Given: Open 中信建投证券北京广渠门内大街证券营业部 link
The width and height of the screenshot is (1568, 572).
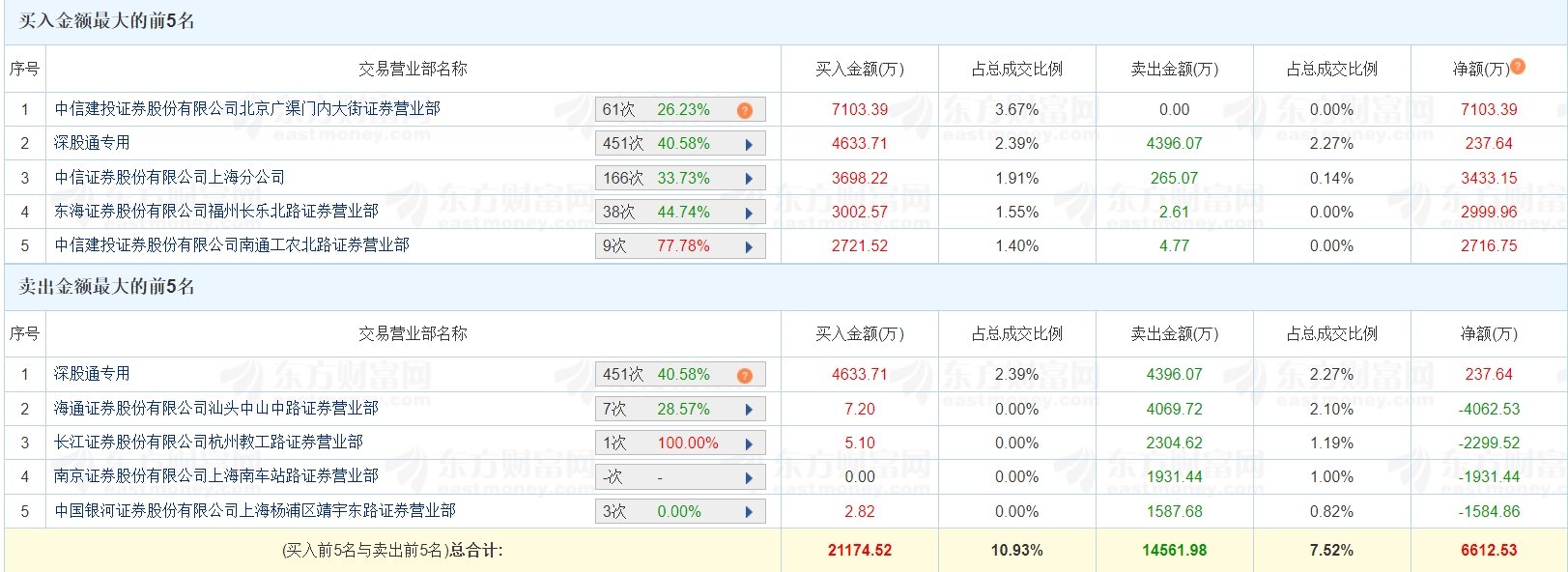Looking at the screenshot, I should pyautogui.click(x=247, y=109).
